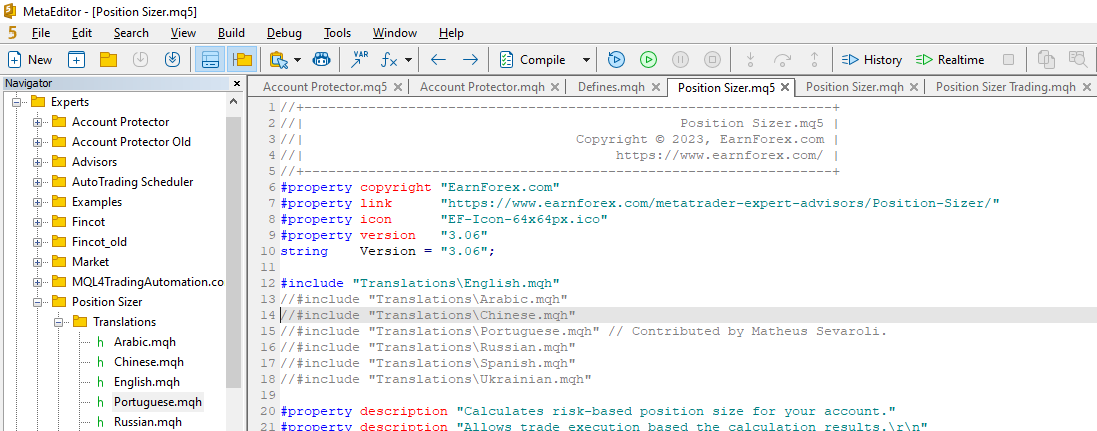
Task: Click the navigate back arrow
Action: pos(438,60)
